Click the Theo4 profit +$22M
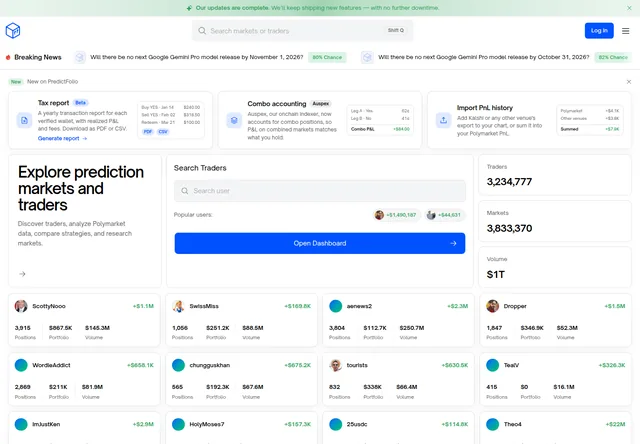 [x=615, y=424]
